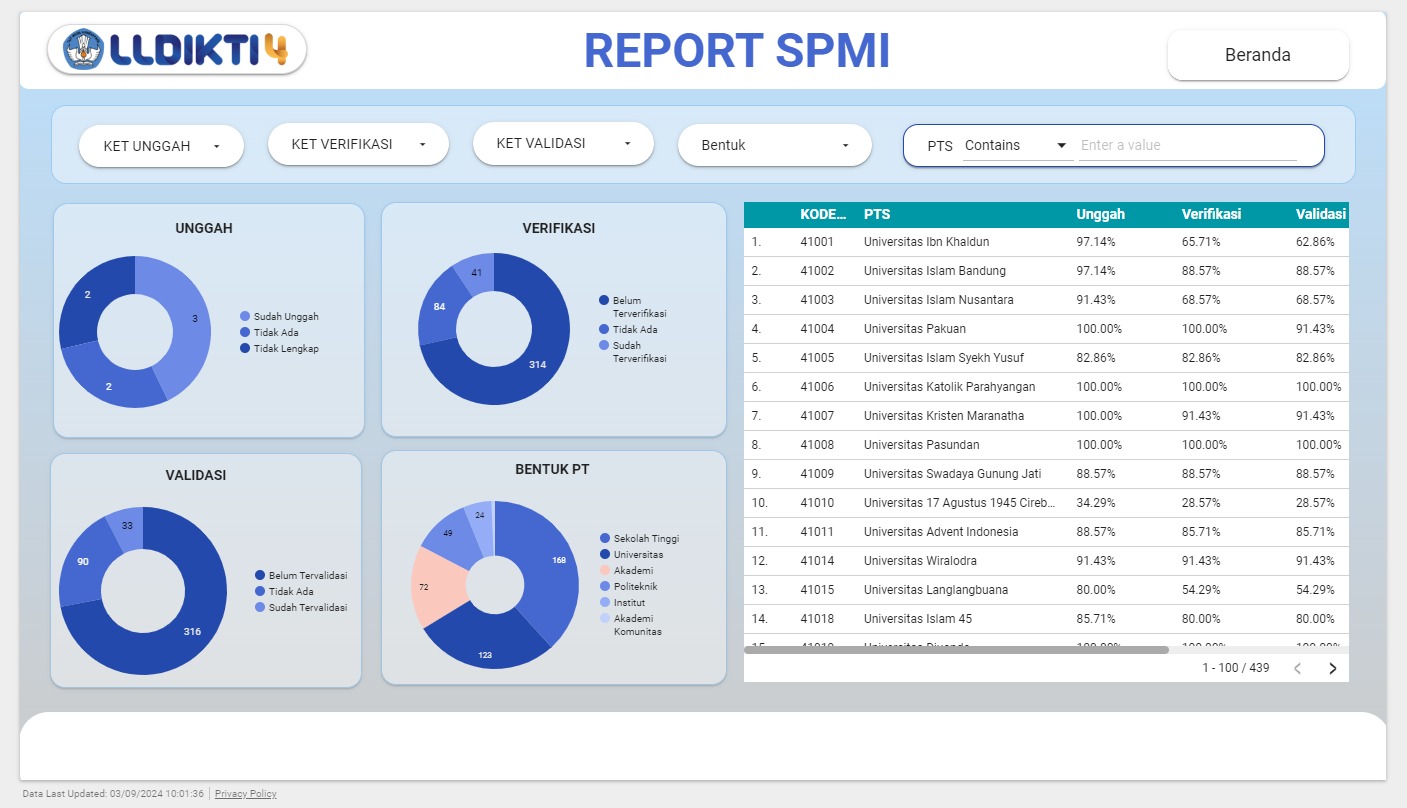Go to previous table page arrow

[1297, 668]
